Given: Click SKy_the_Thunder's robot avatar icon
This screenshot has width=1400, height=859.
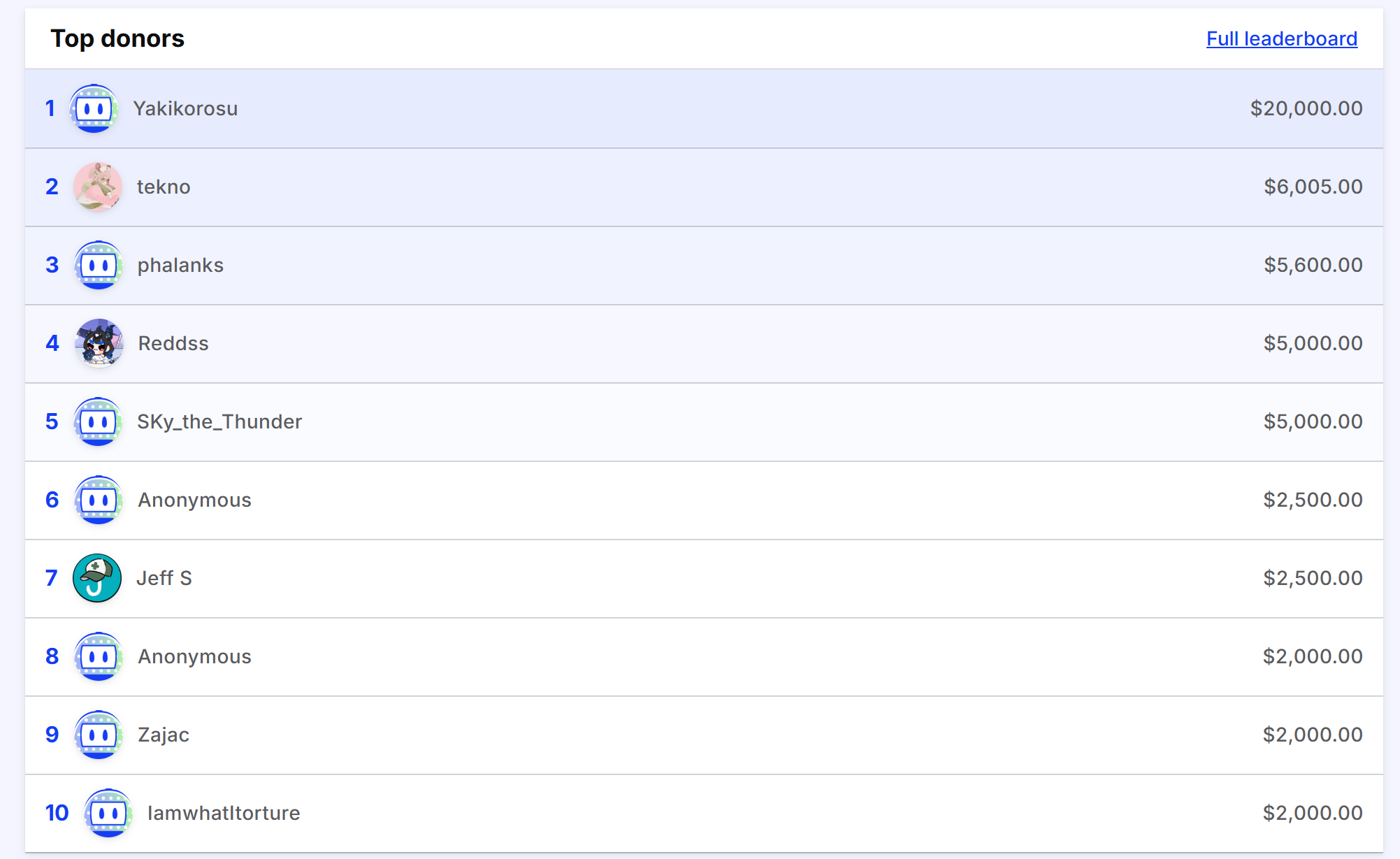Looking at the screenshot, I should 98,421.
